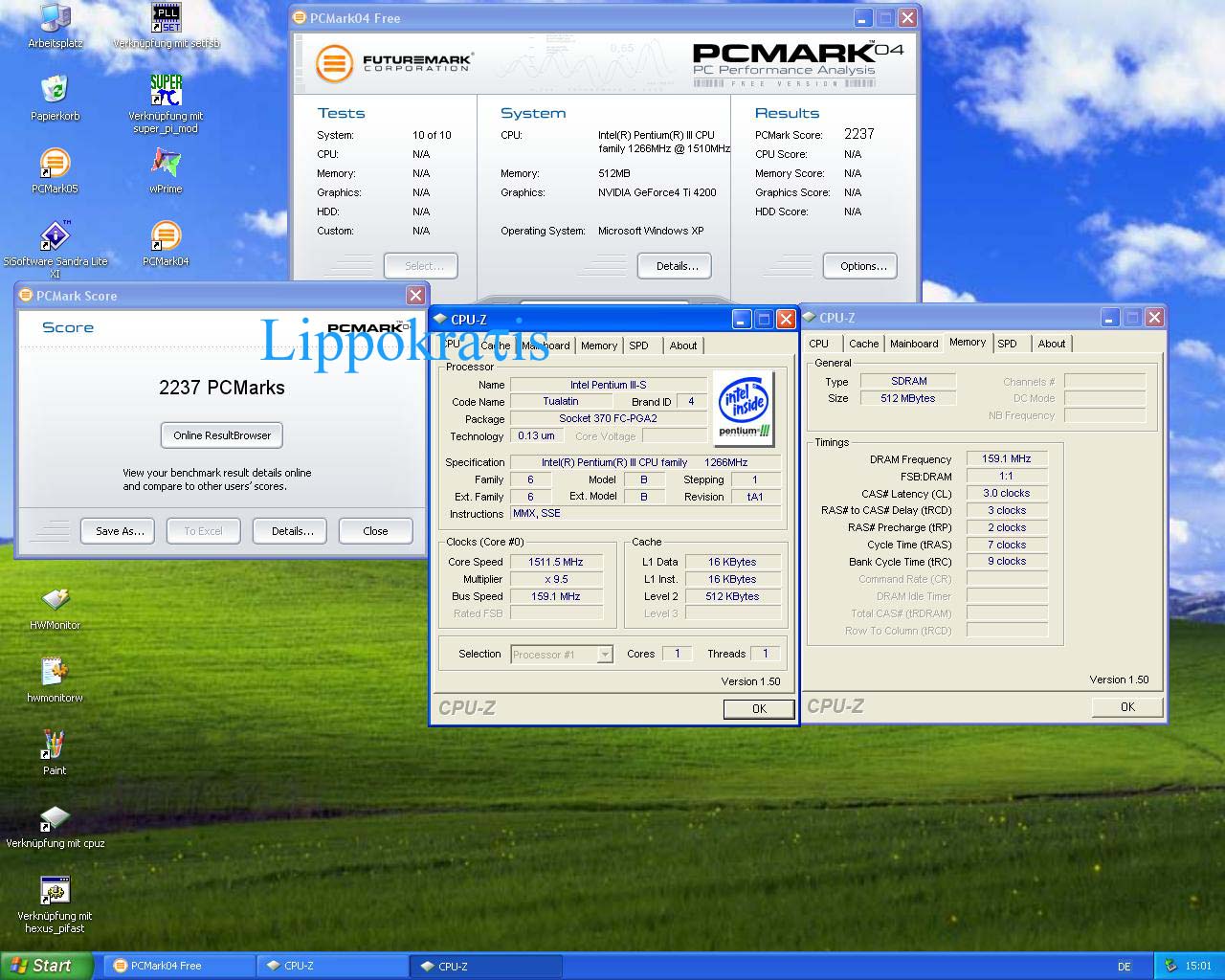Click Close button in PCMark Score

[375, 531]
